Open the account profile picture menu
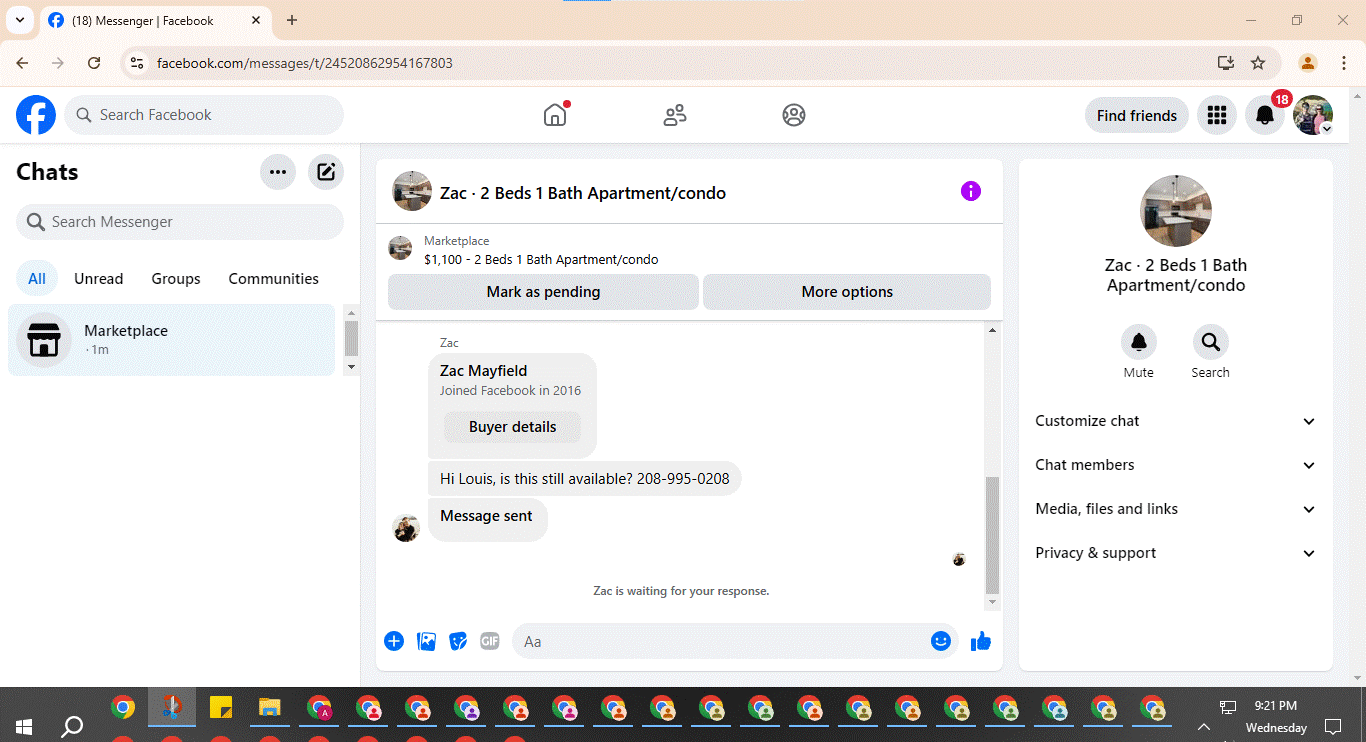 pyautogui.click(x=1313, y=115)
